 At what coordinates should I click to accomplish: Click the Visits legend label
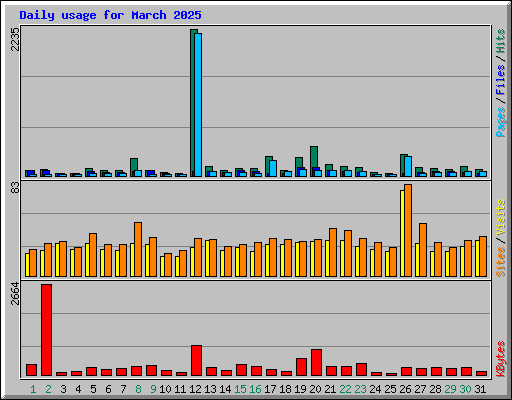(x=500, y=218)
